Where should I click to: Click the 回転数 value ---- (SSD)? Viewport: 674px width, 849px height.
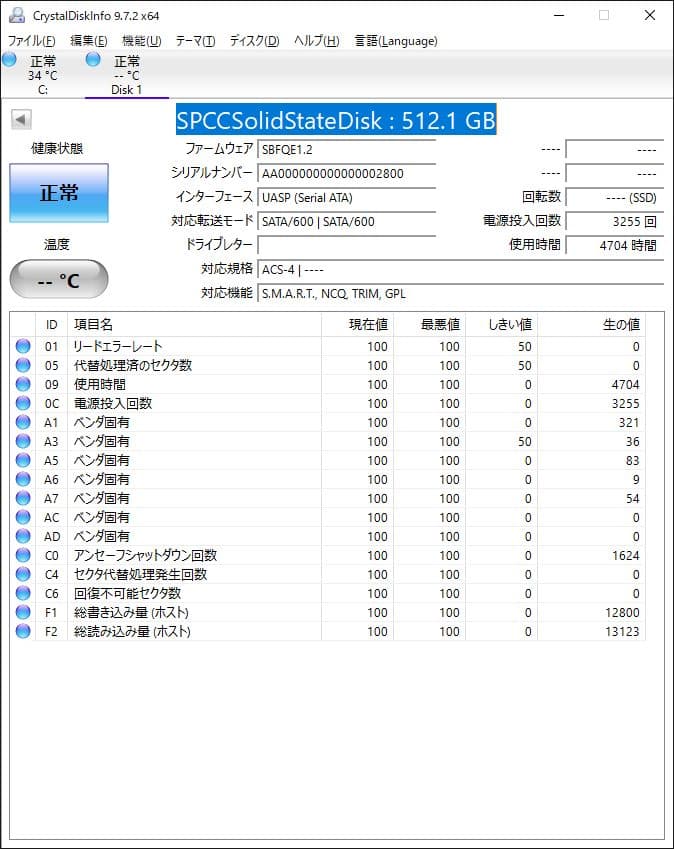pos(615,198)
